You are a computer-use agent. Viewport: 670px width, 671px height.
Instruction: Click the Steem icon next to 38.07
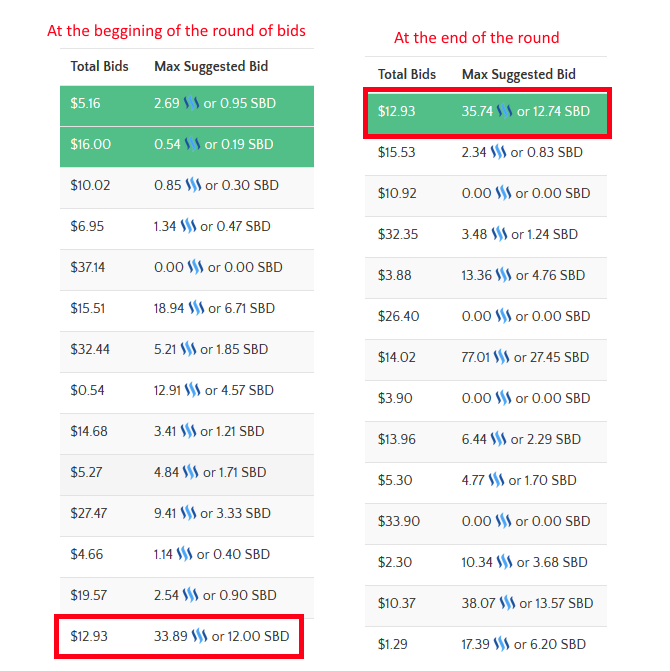click(507, 603)
